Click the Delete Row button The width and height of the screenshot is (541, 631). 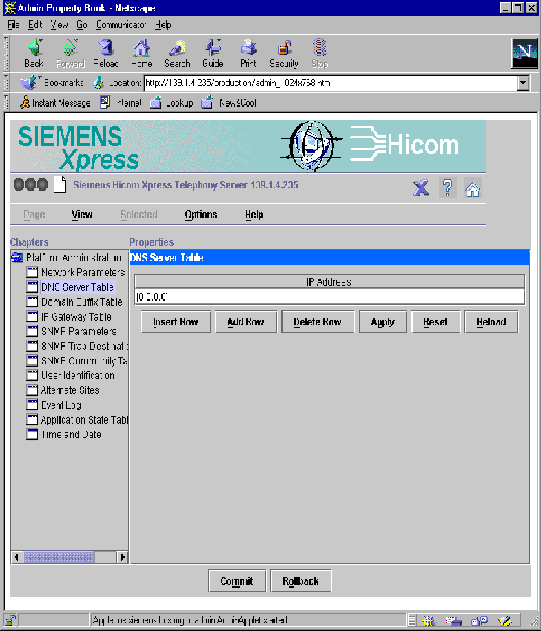click(x=318, y=322)
